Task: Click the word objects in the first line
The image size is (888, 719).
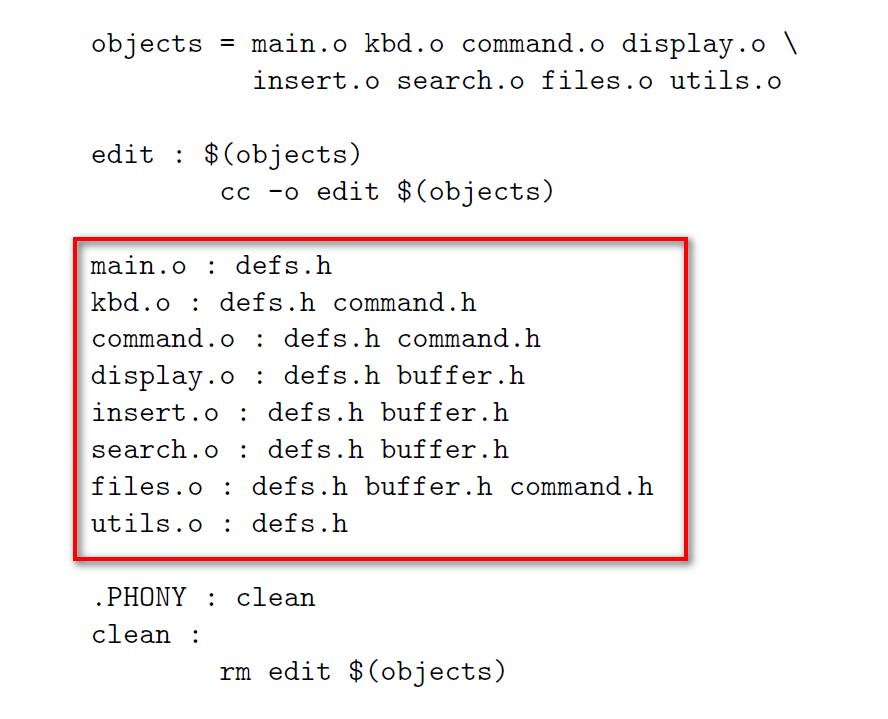Action: (x=147, y=45)
